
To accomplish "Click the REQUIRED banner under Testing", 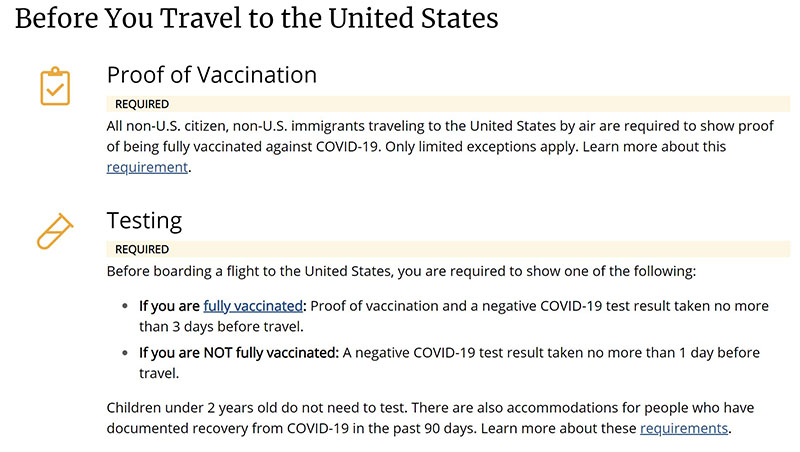I will [x=448, y=249].
